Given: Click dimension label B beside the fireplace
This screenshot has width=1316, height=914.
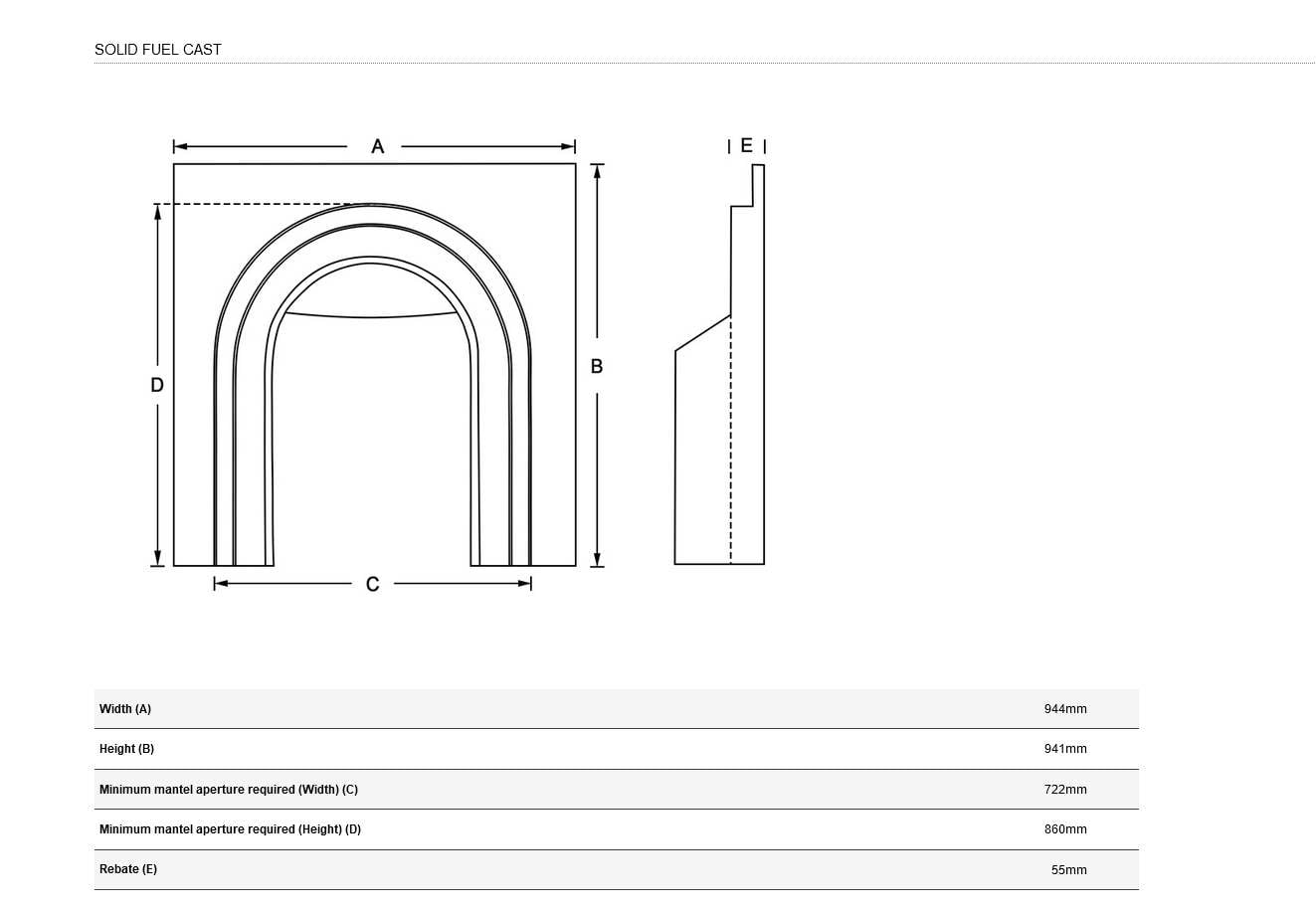Looking at the screenshot, I should click(x=597, y=366).
